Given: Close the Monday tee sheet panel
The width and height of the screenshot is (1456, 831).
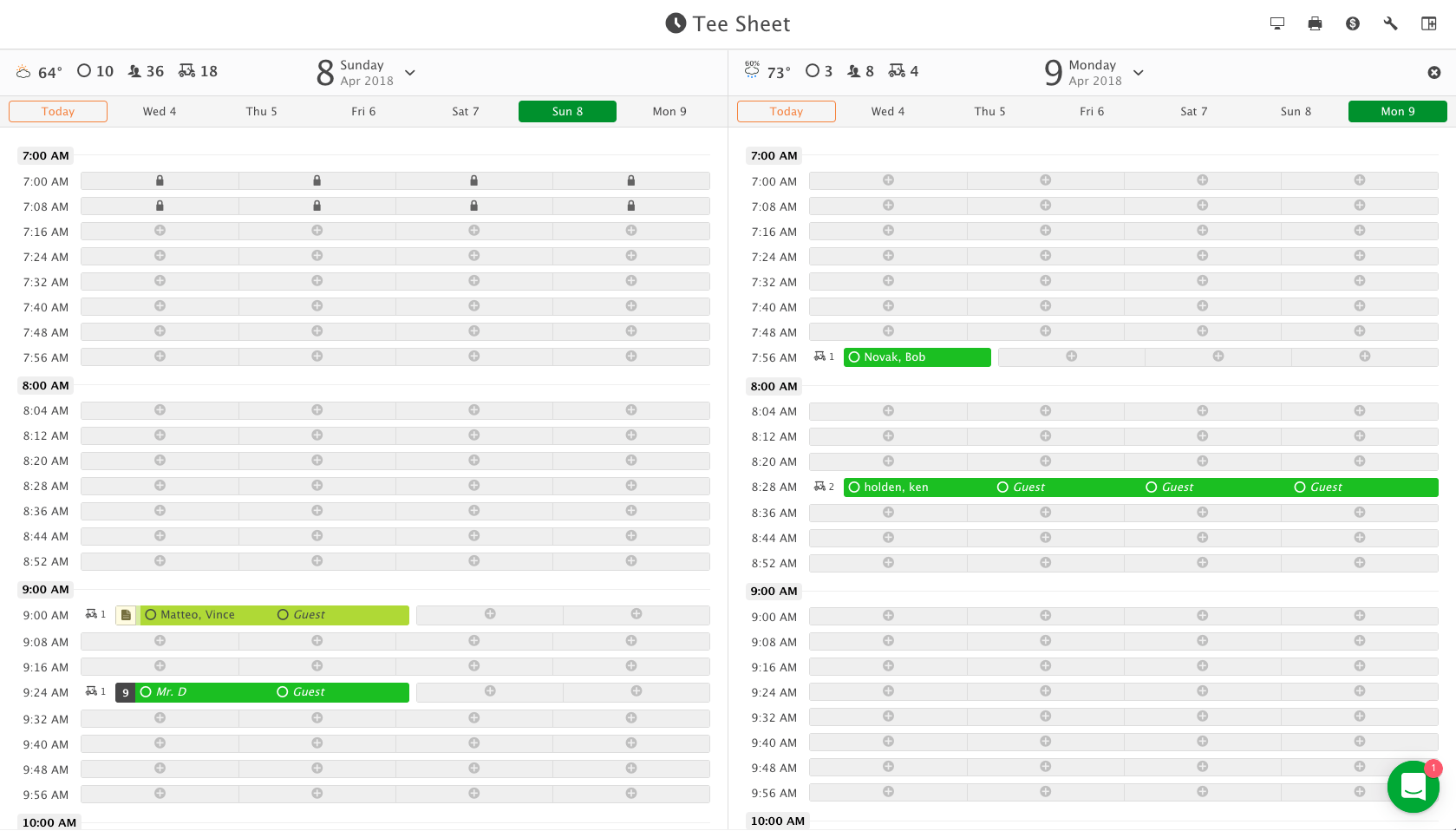Looking at the screenshot, I should click(1434, 73).
